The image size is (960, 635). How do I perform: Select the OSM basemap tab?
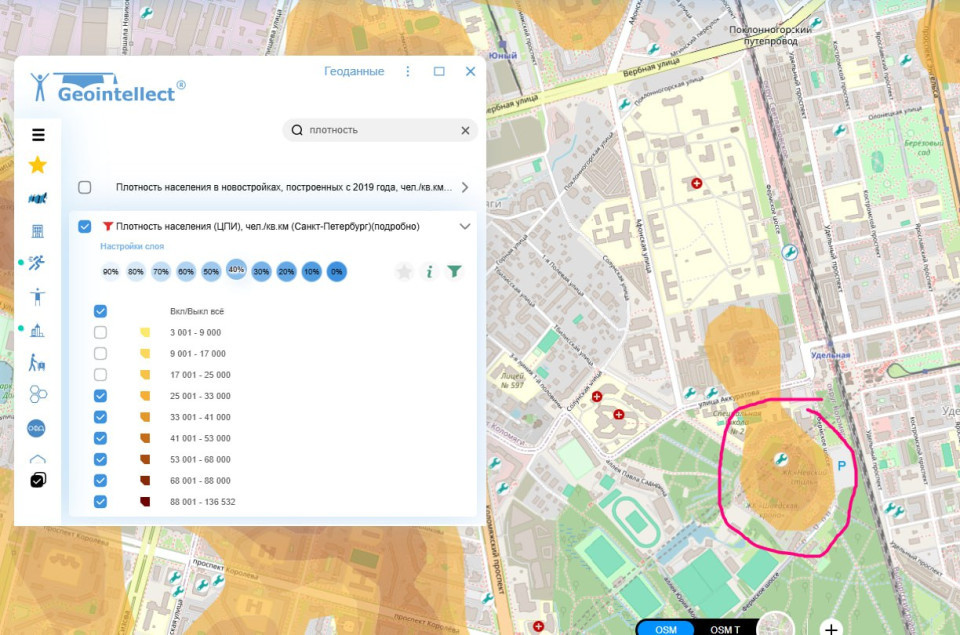click(x=666, y=629)
